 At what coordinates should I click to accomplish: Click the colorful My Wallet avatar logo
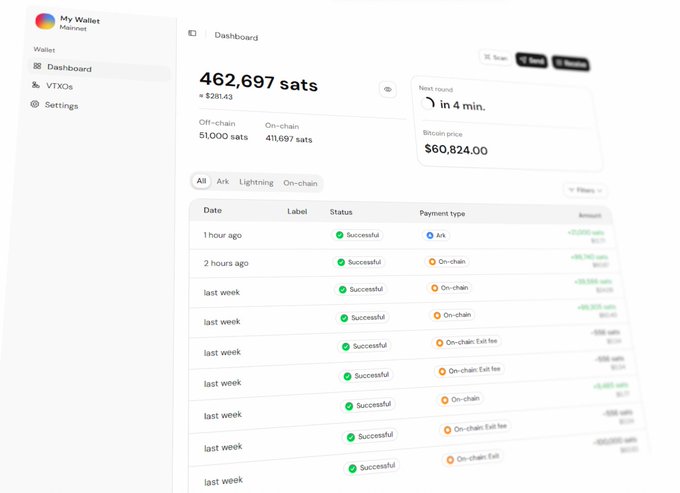pos(45,21)
